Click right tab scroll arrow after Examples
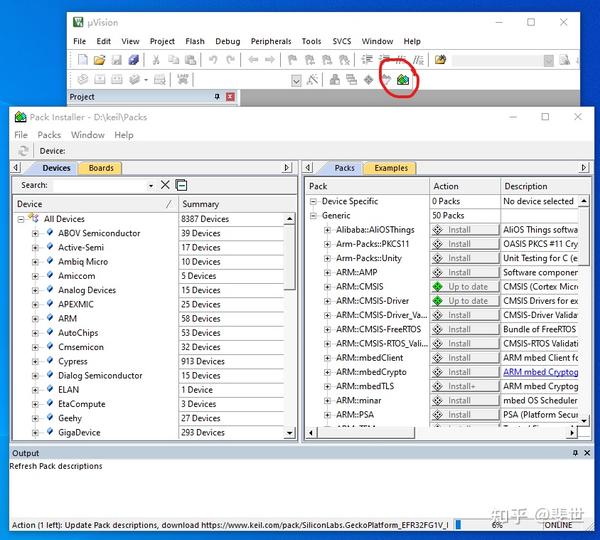600x540 pixels. click(x=584, y=168)
